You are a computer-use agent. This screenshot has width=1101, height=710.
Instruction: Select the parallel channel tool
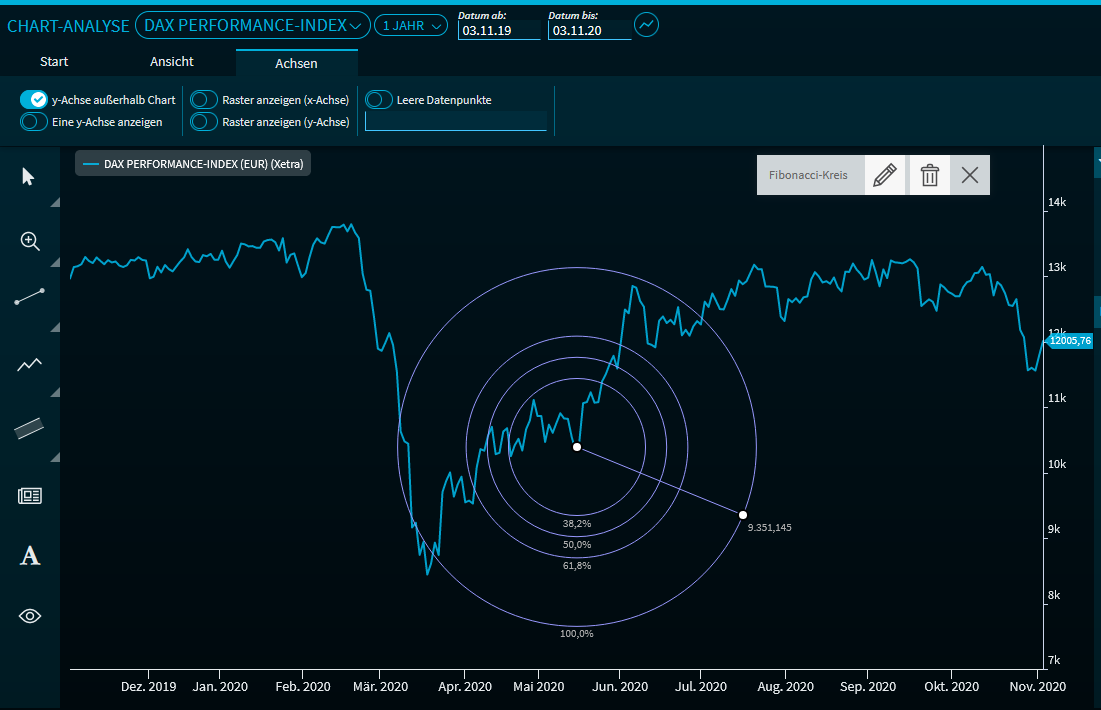[x=30, y=428]
